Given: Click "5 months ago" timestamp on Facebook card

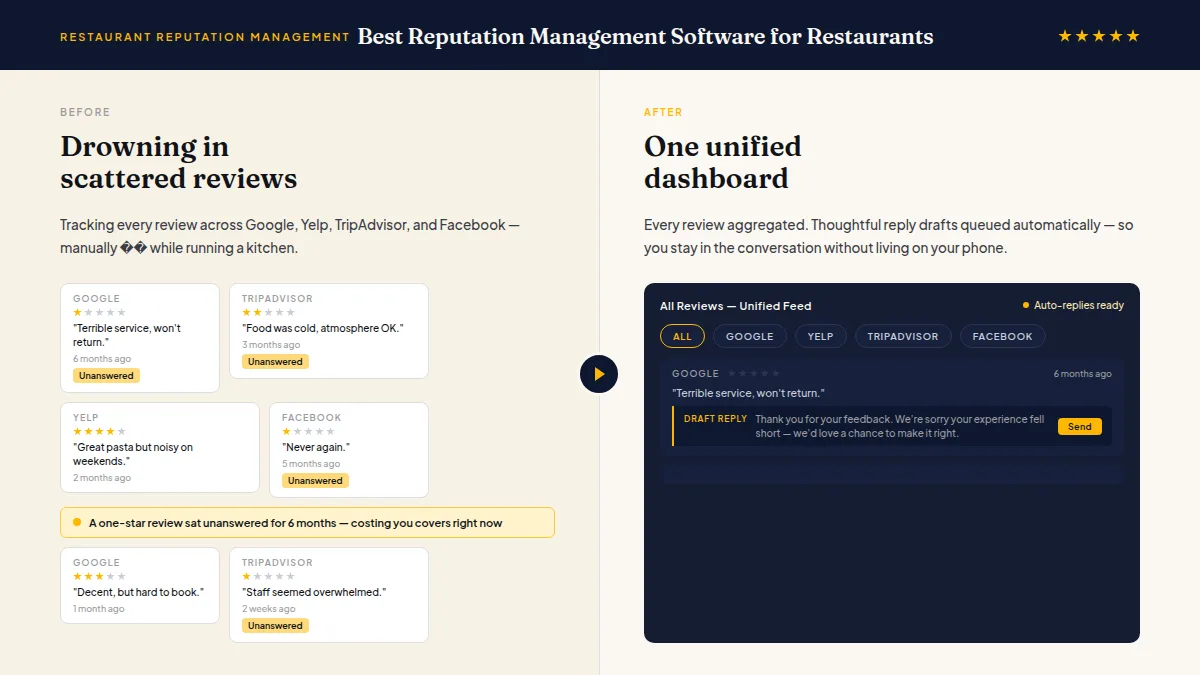Looking at the screenshot, I should 311,464.
